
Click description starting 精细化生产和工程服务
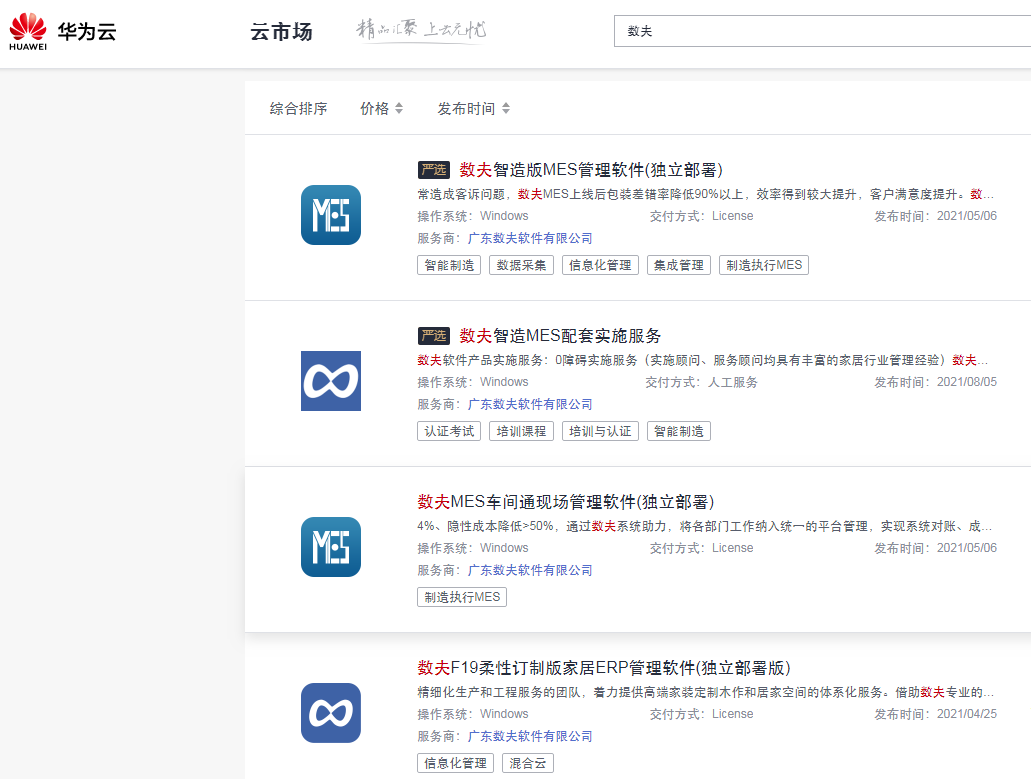[x=706, y=692]
